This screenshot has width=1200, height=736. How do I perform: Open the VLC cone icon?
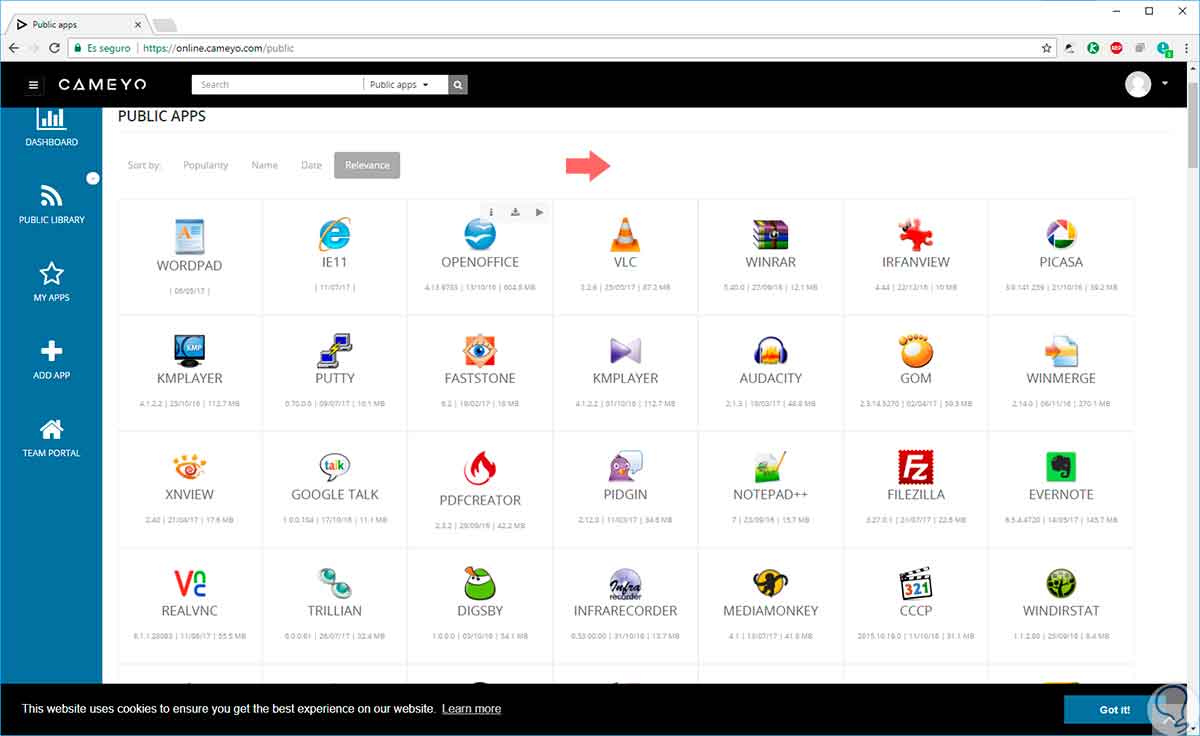point(625,234)
